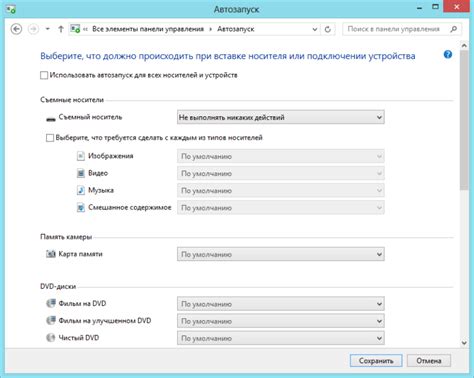Open the blue help question mark
The image size is (474, 378).
pyautogui.click(x=448, y=54)
